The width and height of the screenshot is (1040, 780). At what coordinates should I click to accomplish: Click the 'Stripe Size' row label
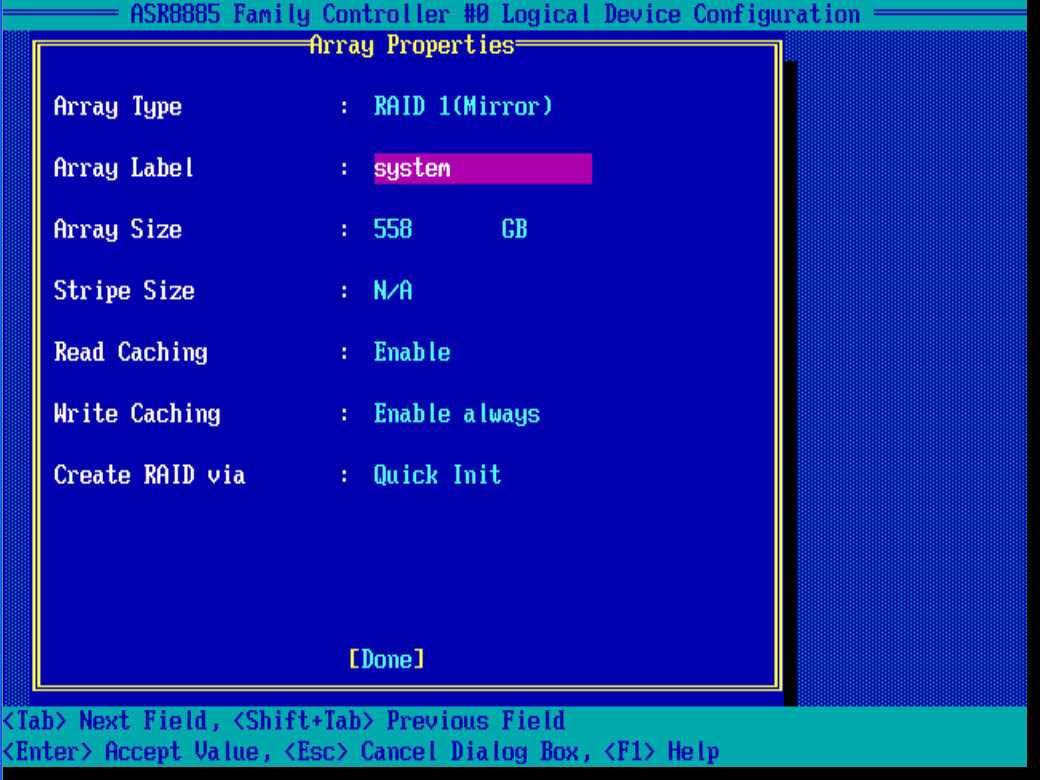[124, 292]
